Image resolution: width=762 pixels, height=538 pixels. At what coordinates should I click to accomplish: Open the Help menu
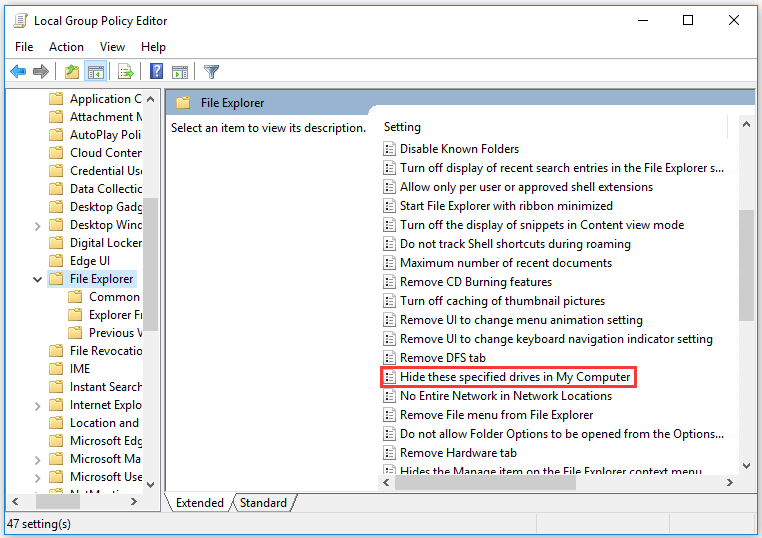[x=153, y=47]
